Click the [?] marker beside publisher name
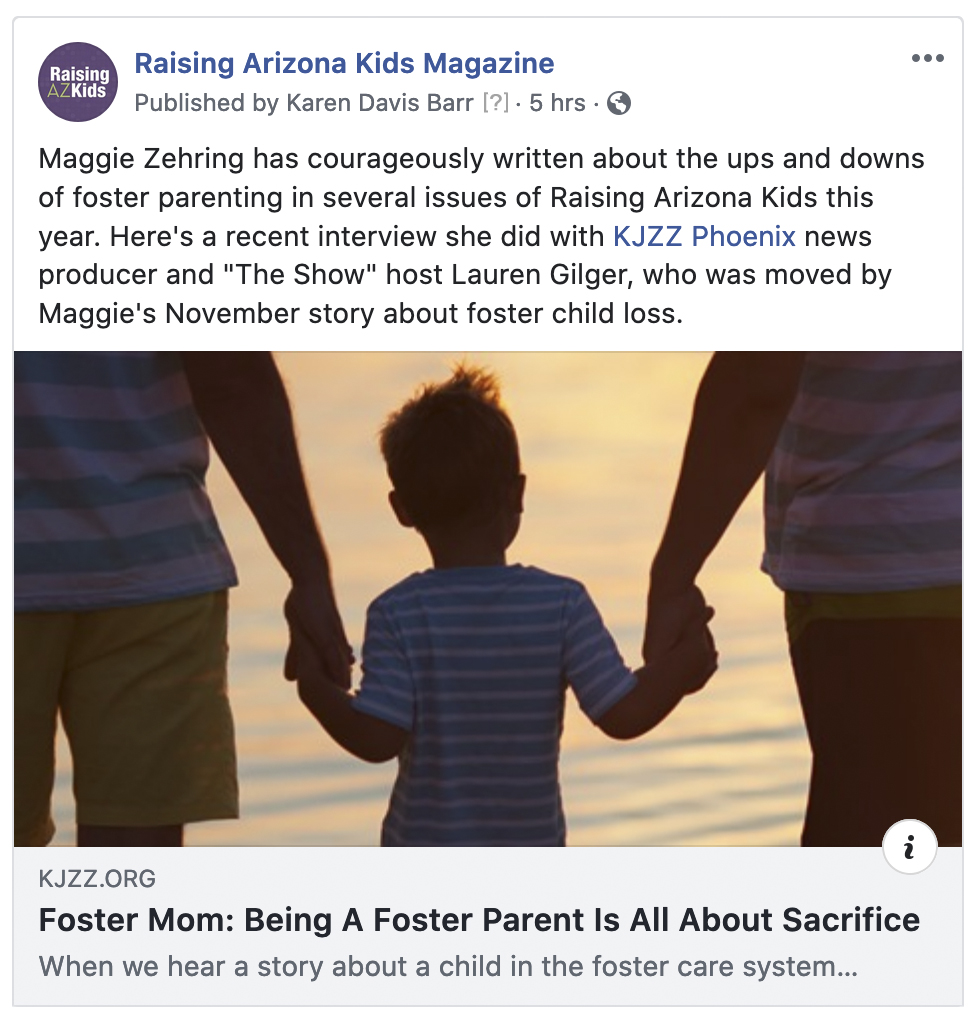This screenshot has height=1028, width=978. pos(495,103)
